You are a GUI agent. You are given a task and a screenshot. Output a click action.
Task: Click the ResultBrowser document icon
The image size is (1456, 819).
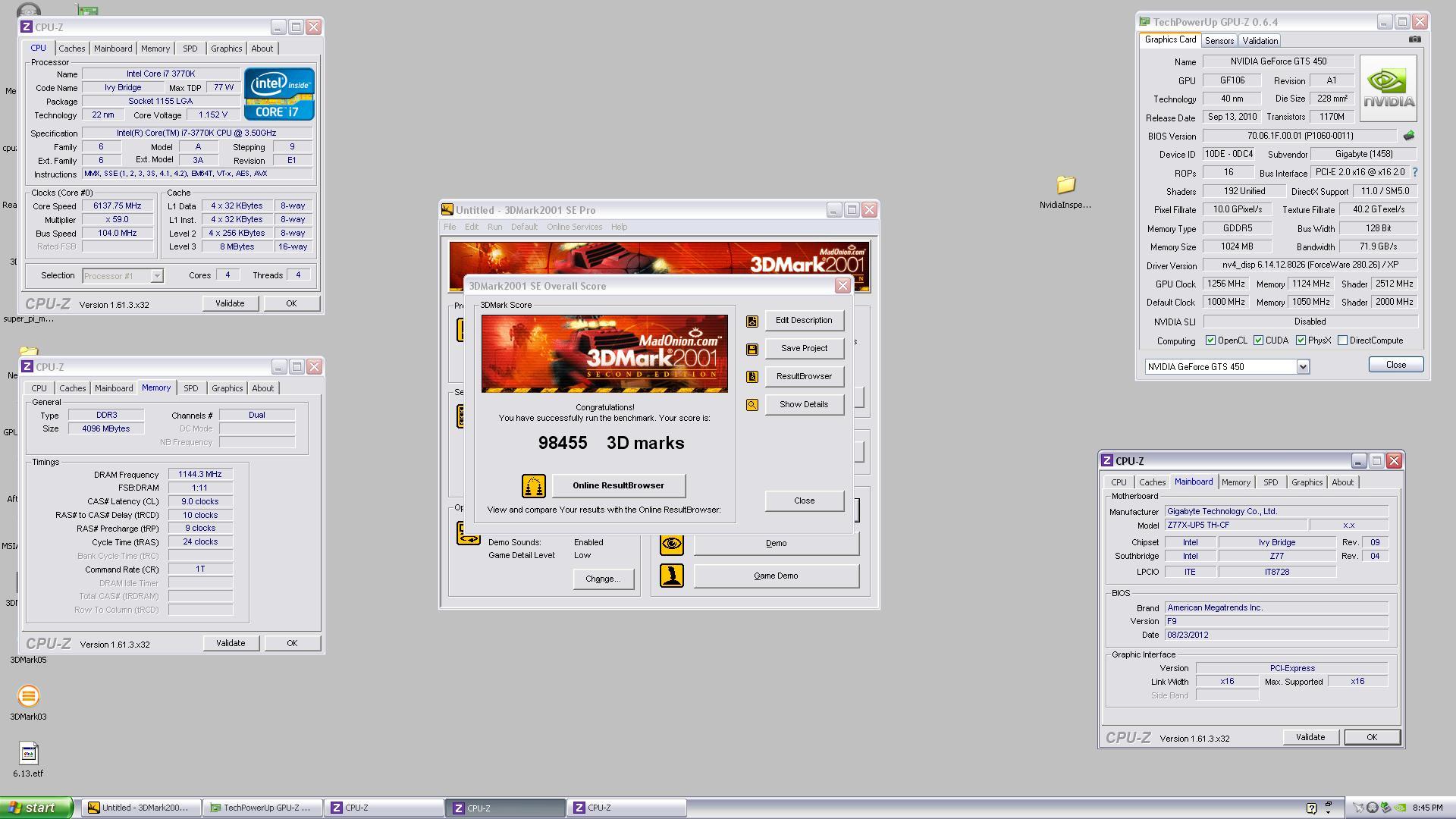(752, 377)
